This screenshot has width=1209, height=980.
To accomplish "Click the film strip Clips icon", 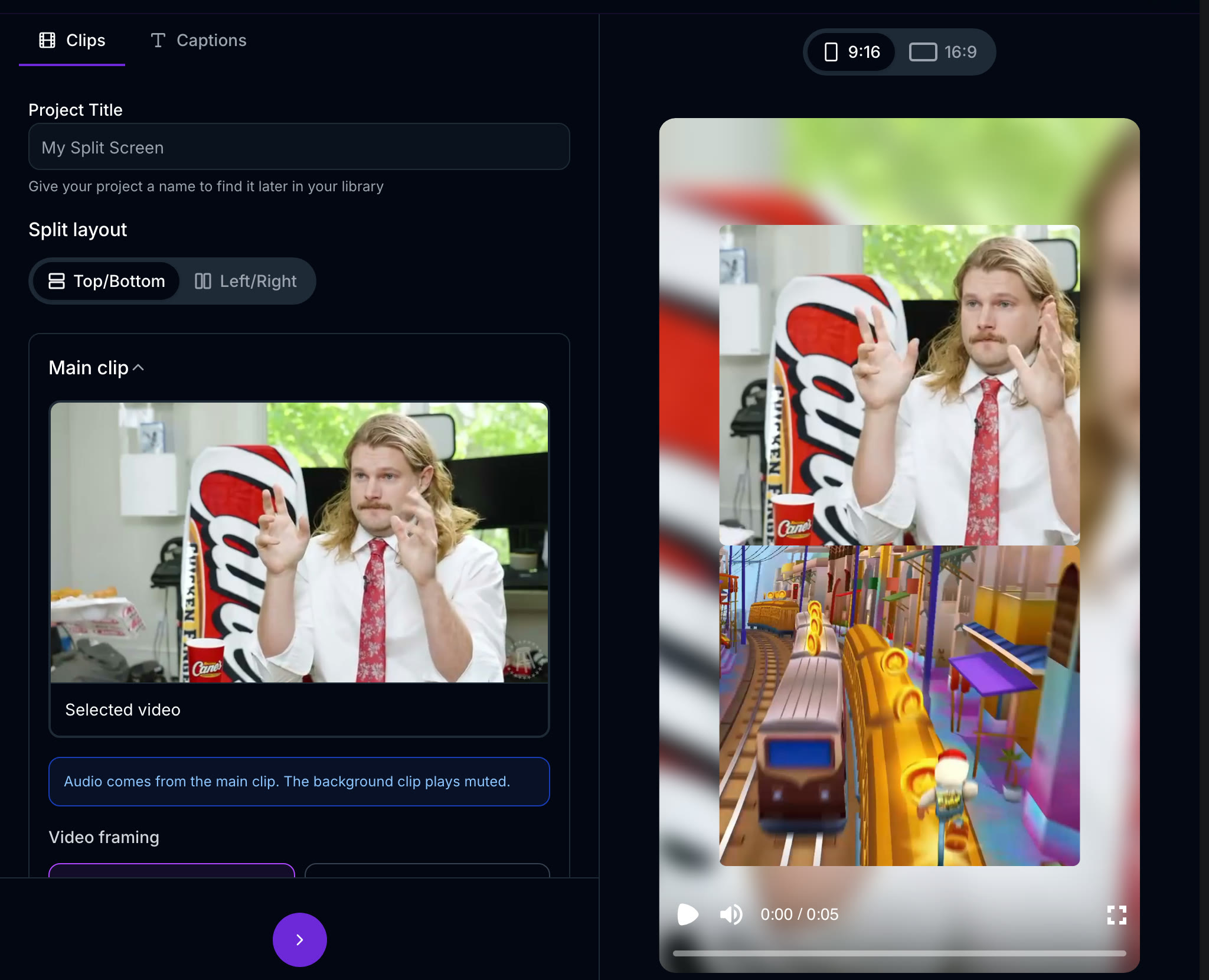I will click(47, 40).
